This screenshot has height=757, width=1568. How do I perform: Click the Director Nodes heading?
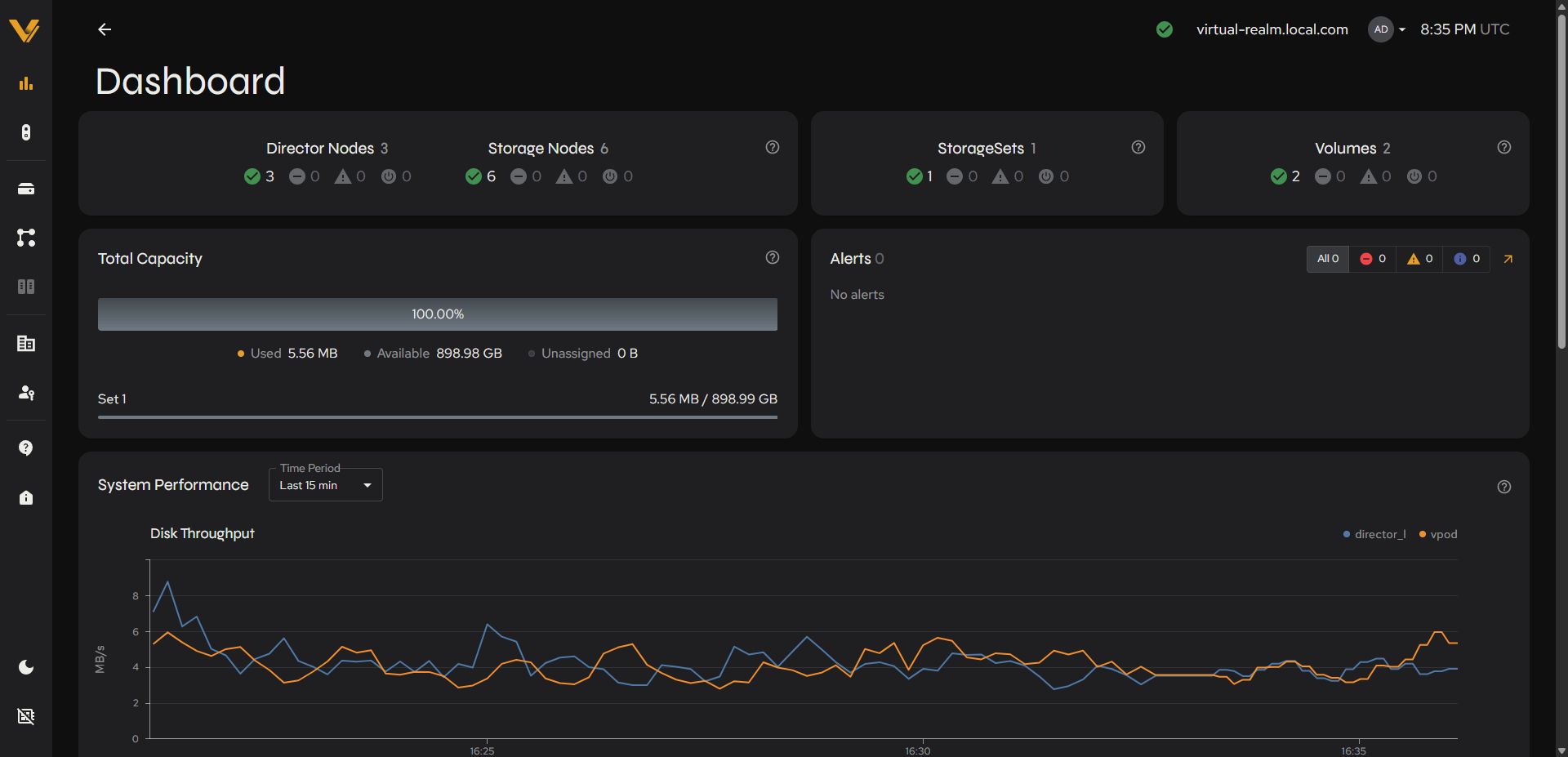click(320, 149)
